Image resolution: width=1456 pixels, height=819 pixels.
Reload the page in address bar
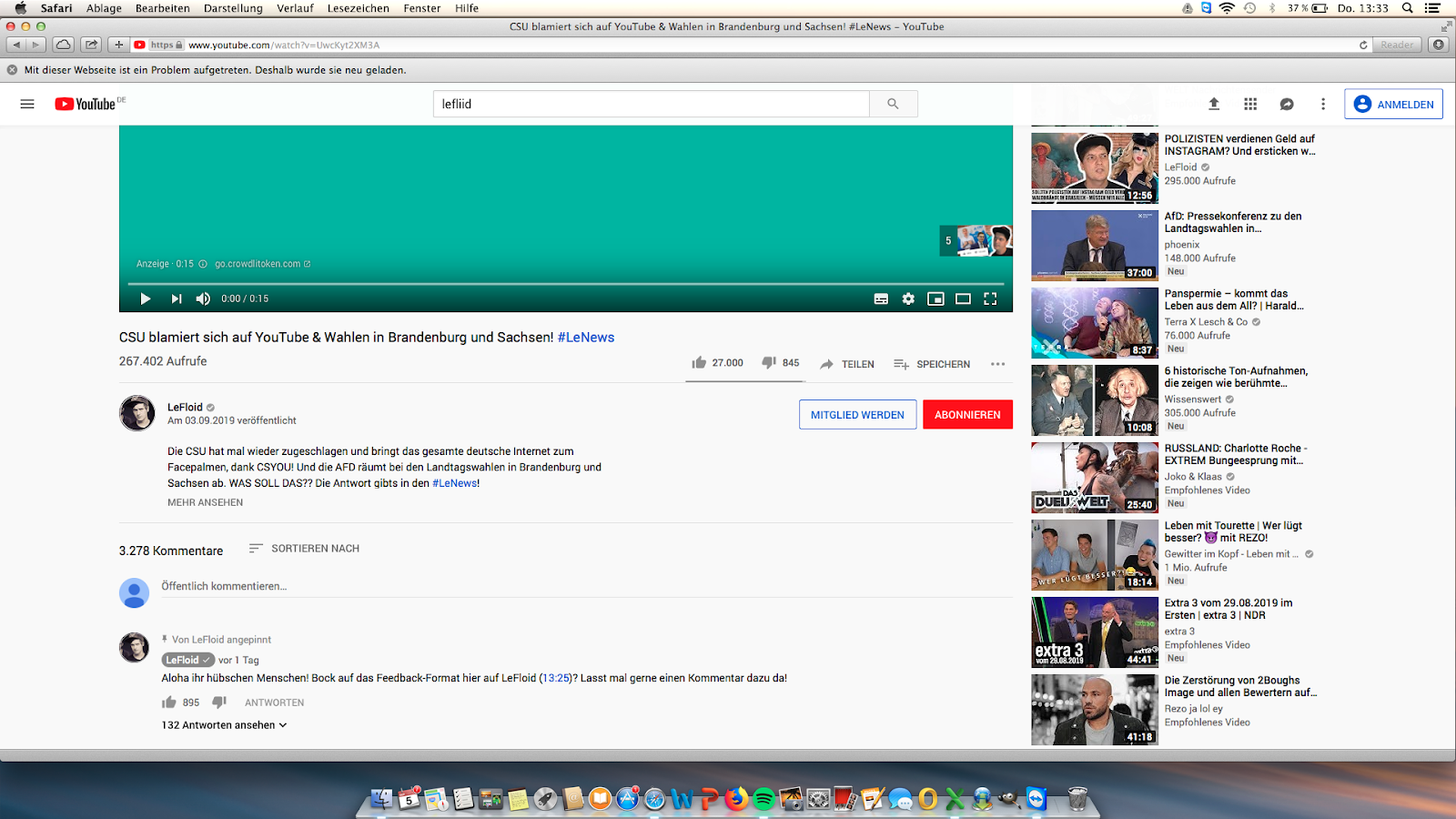click(x=1363, y=45)
